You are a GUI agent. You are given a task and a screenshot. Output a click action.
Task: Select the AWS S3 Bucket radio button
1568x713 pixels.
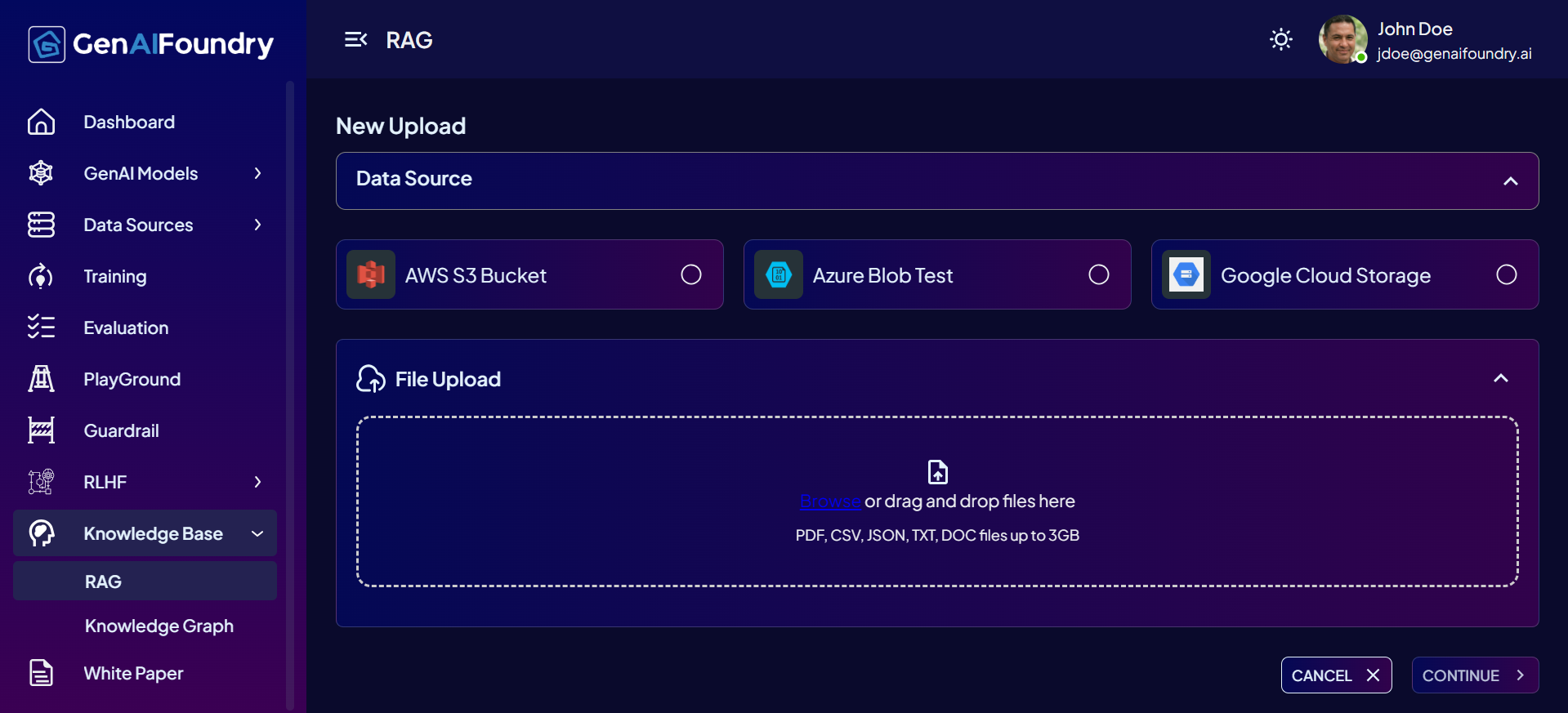pyautogui.click(x=691, y=274)
